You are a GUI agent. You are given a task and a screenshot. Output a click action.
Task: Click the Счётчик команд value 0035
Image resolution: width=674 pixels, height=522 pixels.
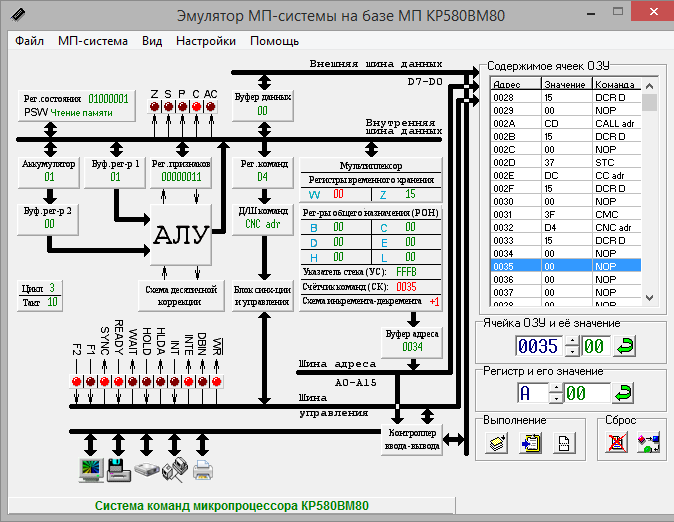pyautogui.click(x=406, y=287)
